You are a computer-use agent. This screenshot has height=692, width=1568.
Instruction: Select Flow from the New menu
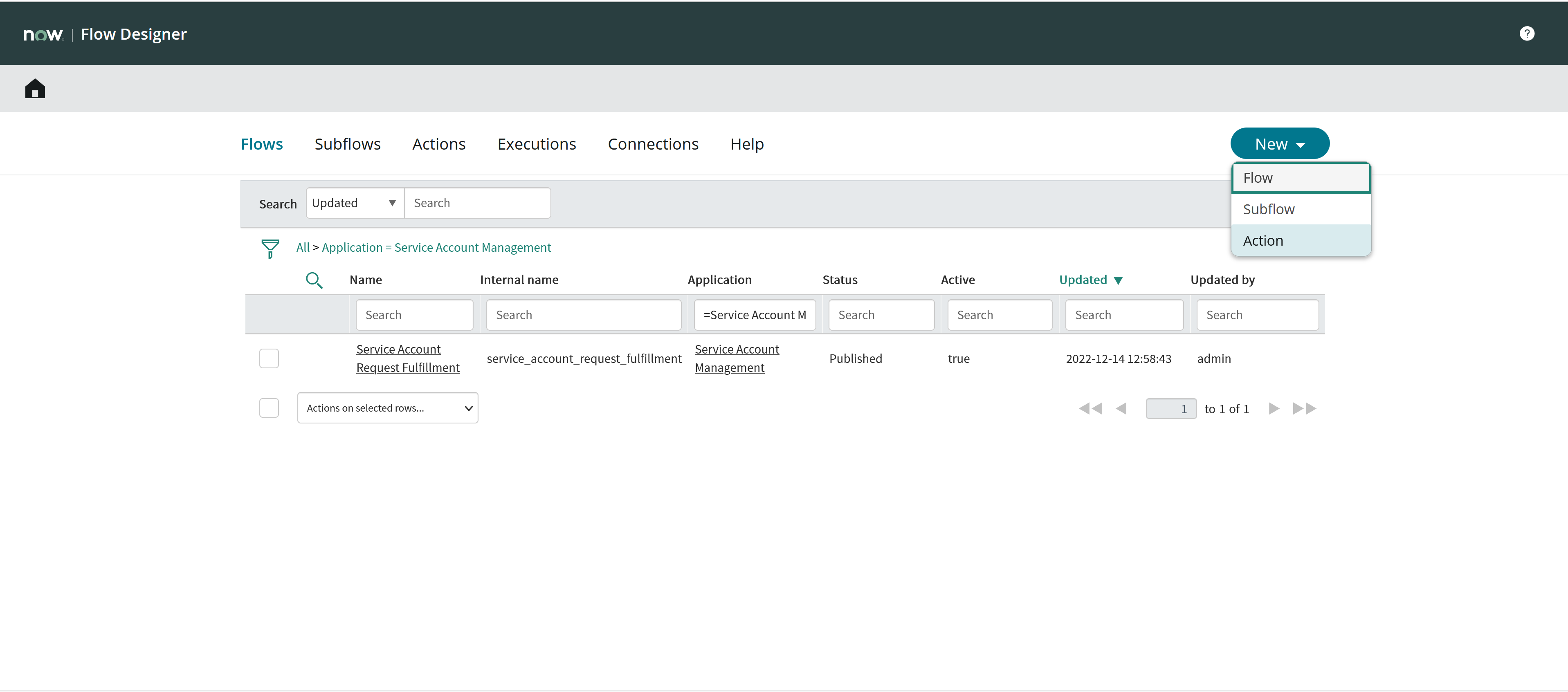(x=1300, y=177)
